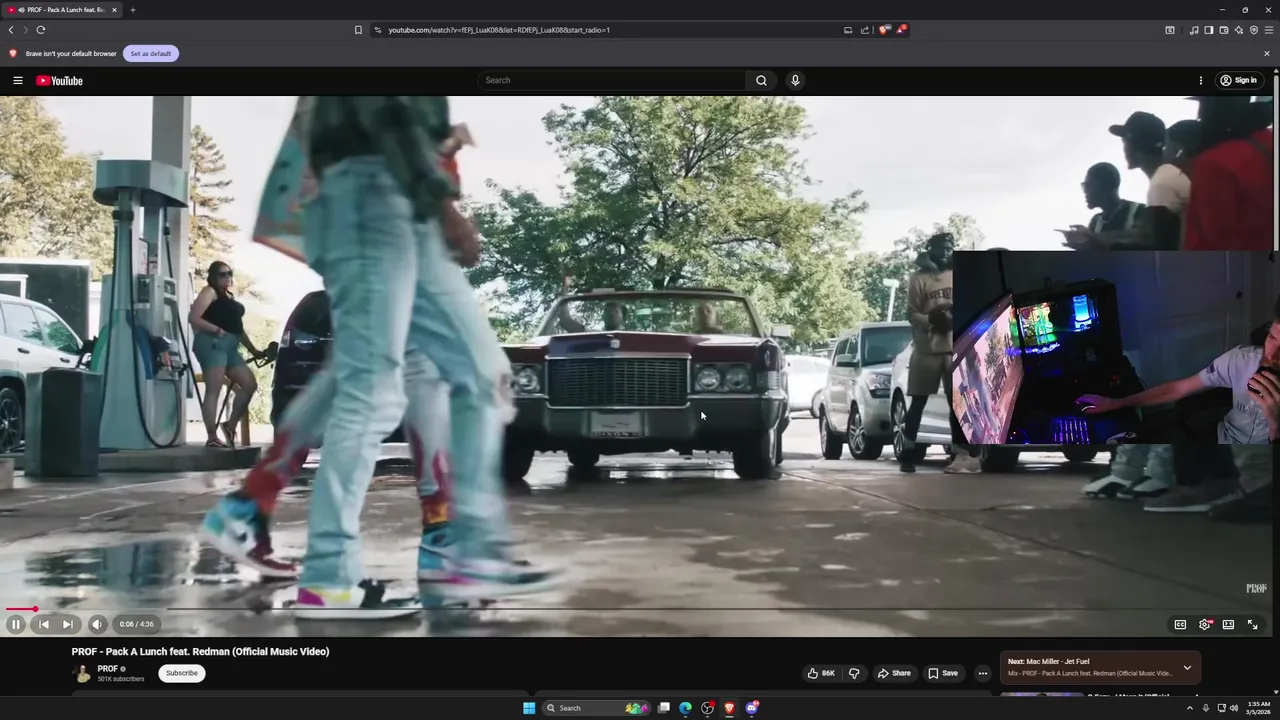
Task: Dismiss the default browser notification bar
Action: [x=1267, y=53]
